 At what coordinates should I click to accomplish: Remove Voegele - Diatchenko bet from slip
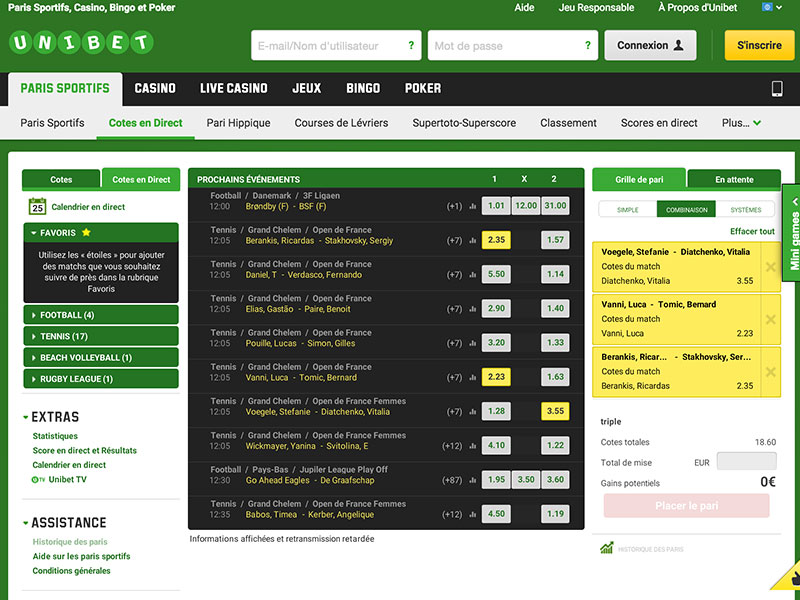(770, 267)
